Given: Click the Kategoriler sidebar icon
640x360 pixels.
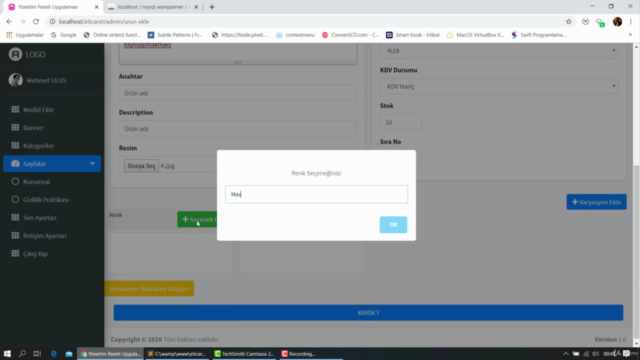Looking at the screenshot, I should coord(15,145).
